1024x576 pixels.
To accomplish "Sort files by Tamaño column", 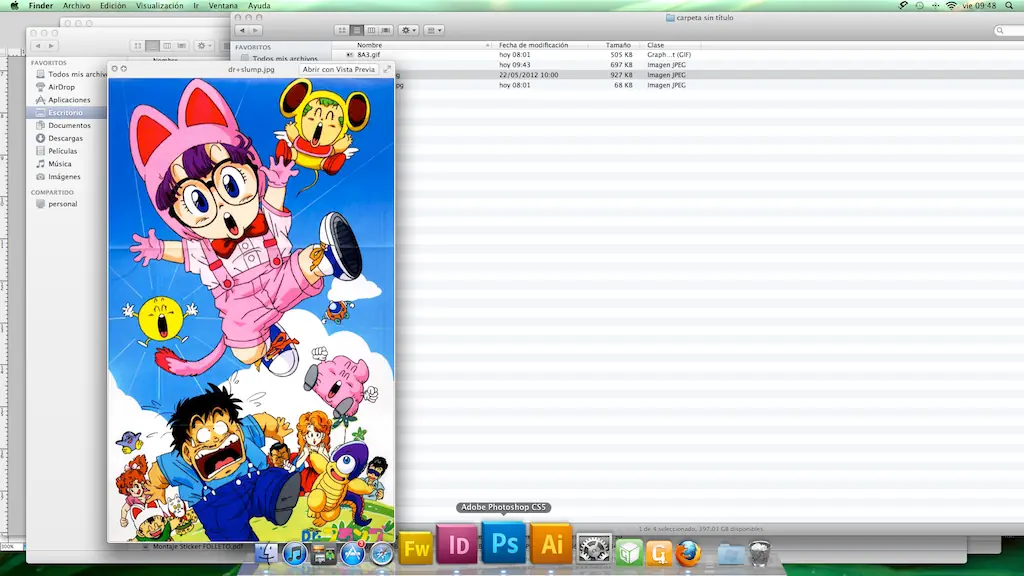I will tap(617, 45).
